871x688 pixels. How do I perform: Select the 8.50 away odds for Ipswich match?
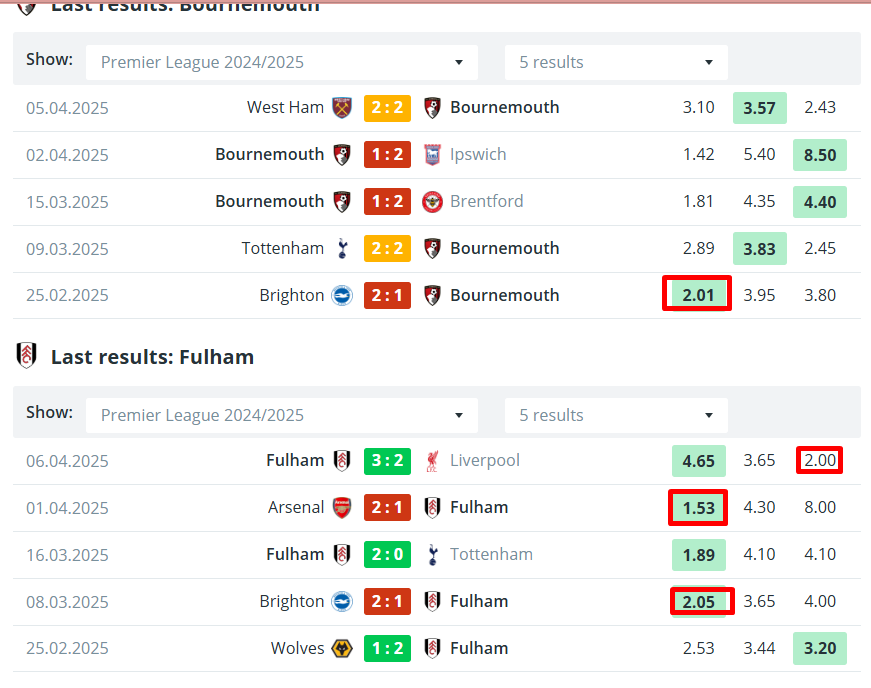coord(820,155)
